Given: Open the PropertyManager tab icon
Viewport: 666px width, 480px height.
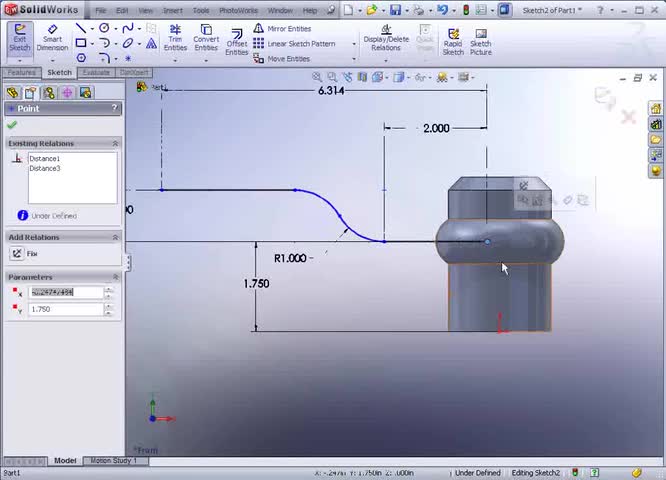Looking at the screenshot, I should (31, 92).
